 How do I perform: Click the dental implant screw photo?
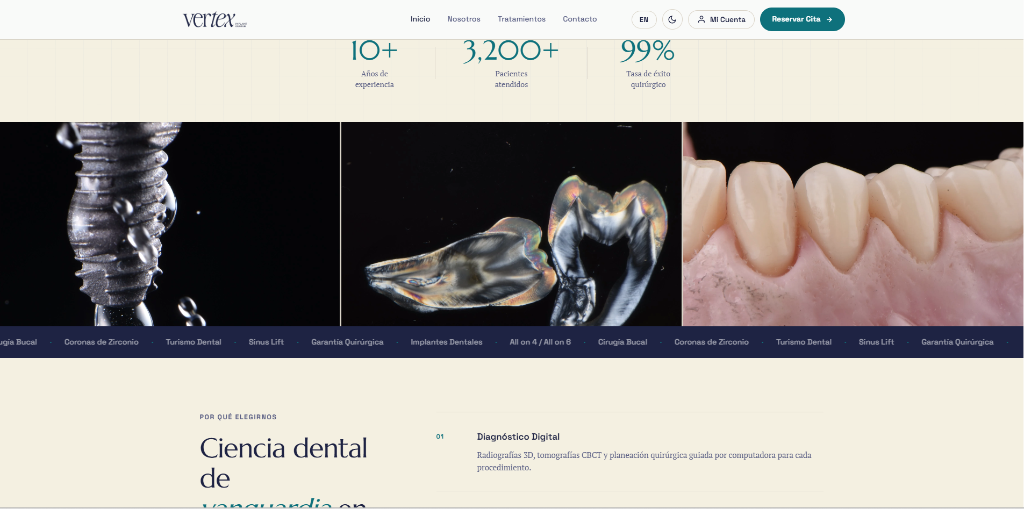tap(170, 224)
